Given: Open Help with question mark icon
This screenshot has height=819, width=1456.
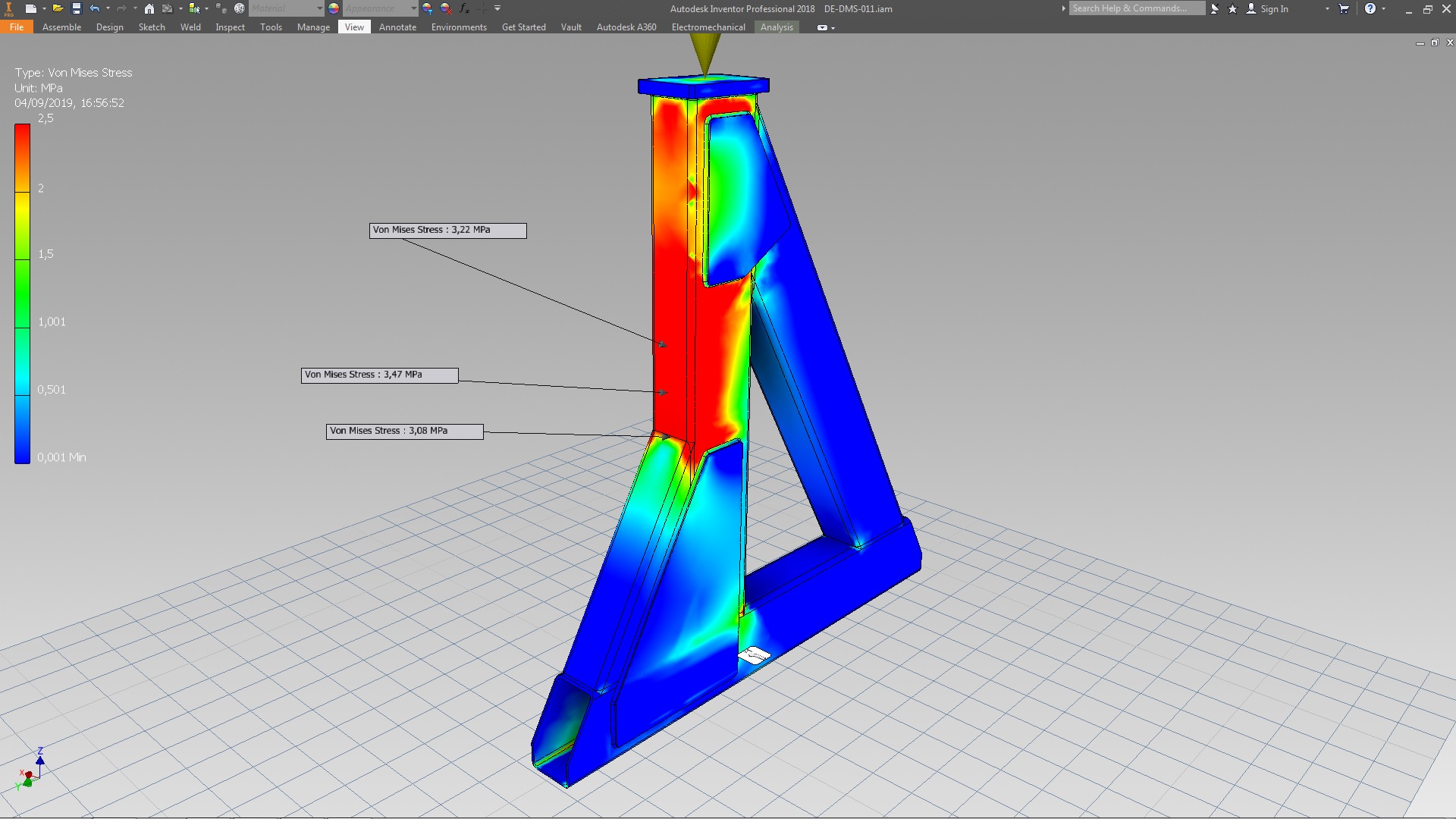Looking at the screenshot, I should 1370,8.
